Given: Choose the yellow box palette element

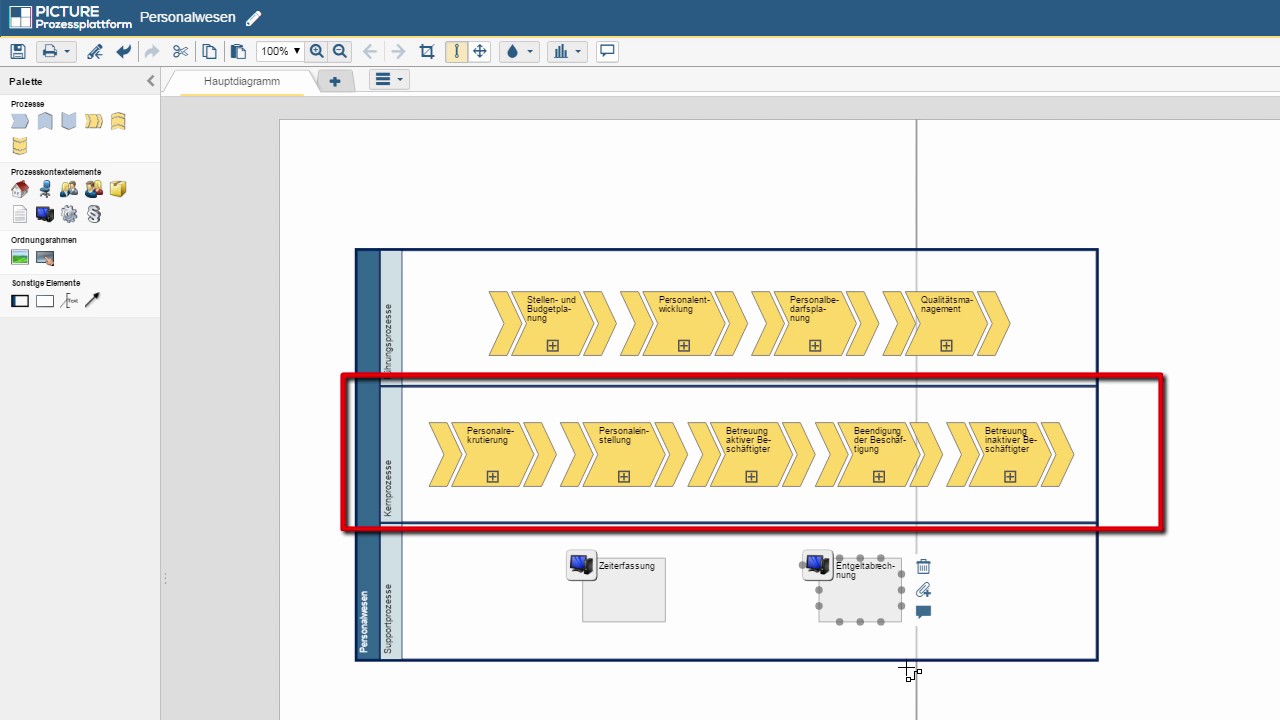Looking at the screenshot, I should [118, 188].
